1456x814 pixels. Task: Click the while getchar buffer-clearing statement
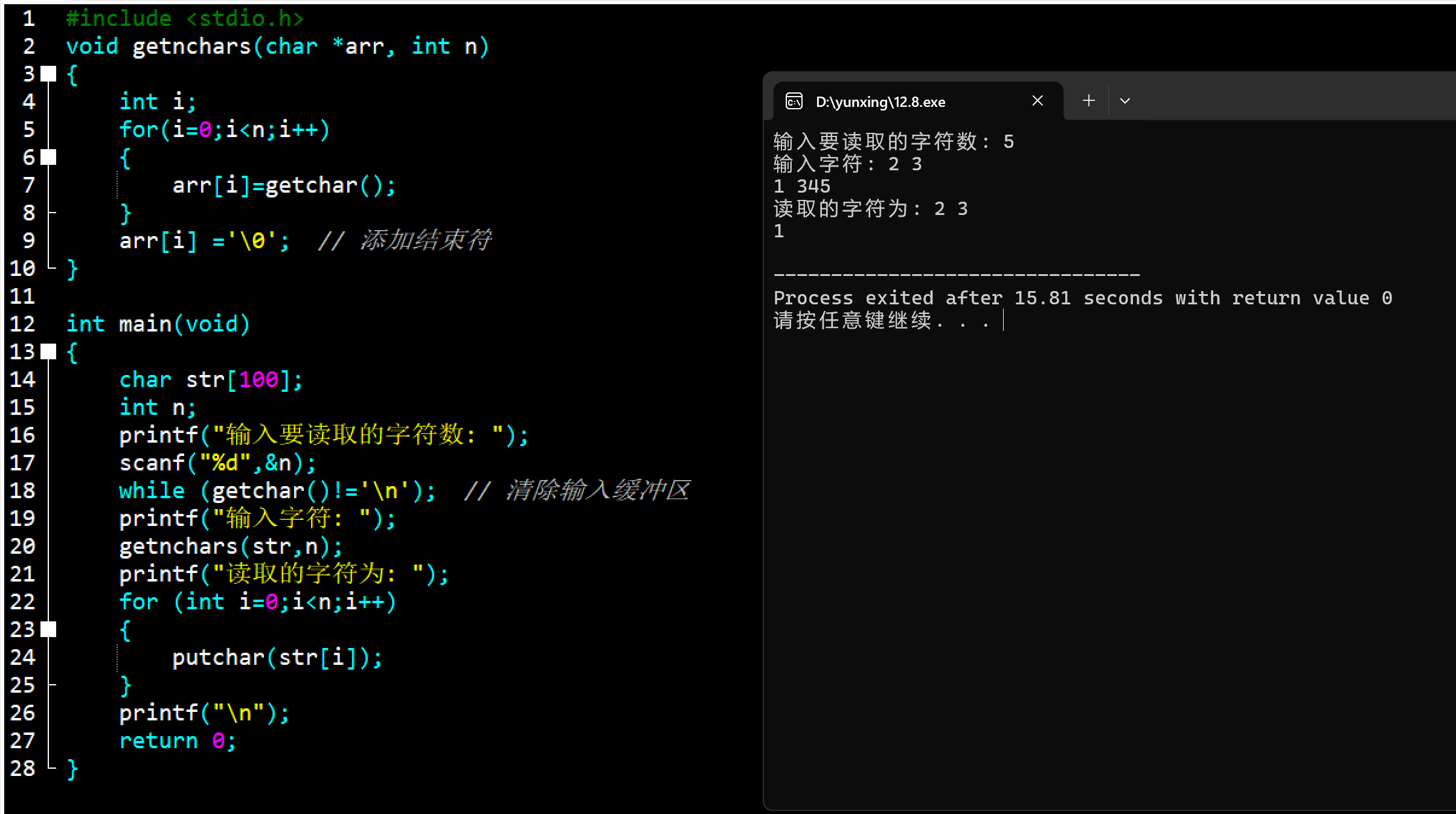click(x=277, y=491)
